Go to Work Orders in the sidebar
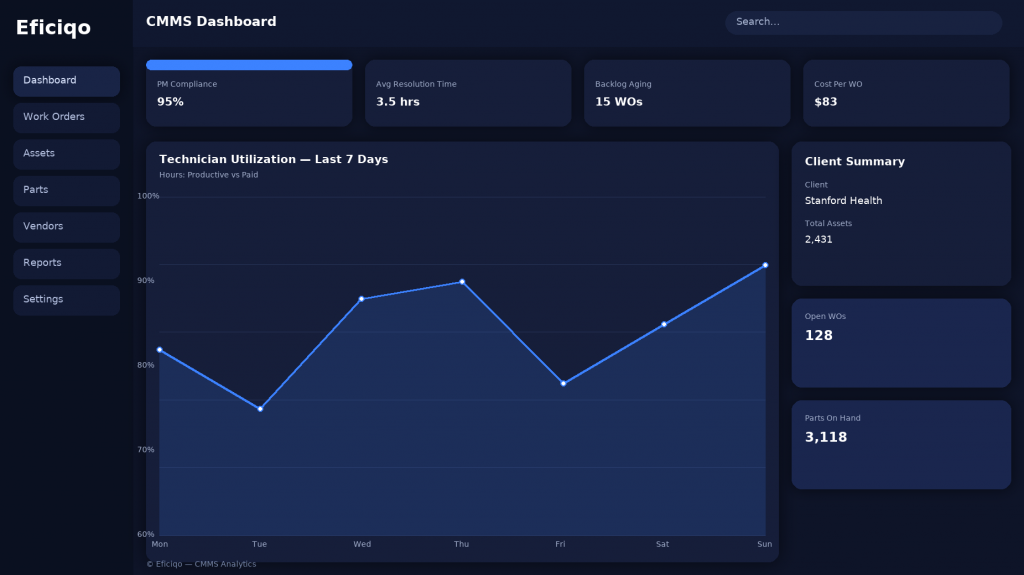Viewport: 1024px width, 575px height. click(x=66, y=117)
